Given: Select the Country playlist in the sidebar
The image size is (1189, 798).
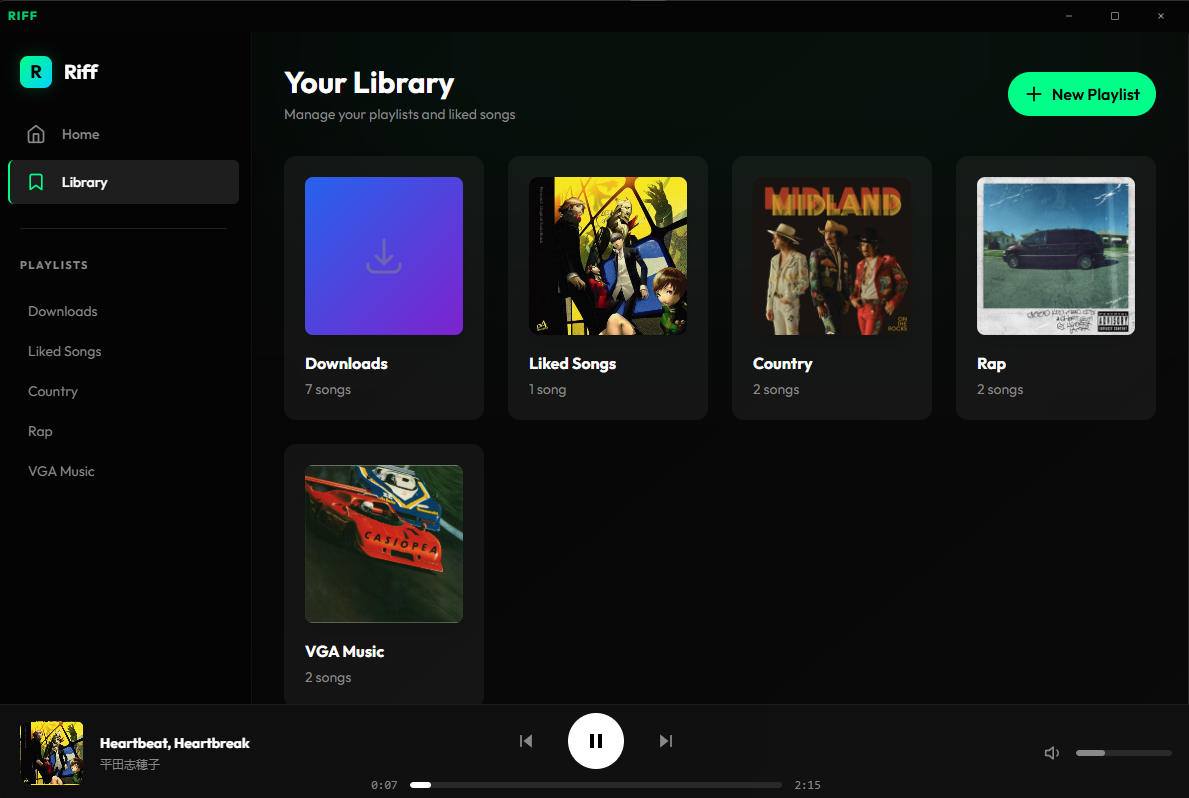Looking at the screenshot, I should point(53,391).
